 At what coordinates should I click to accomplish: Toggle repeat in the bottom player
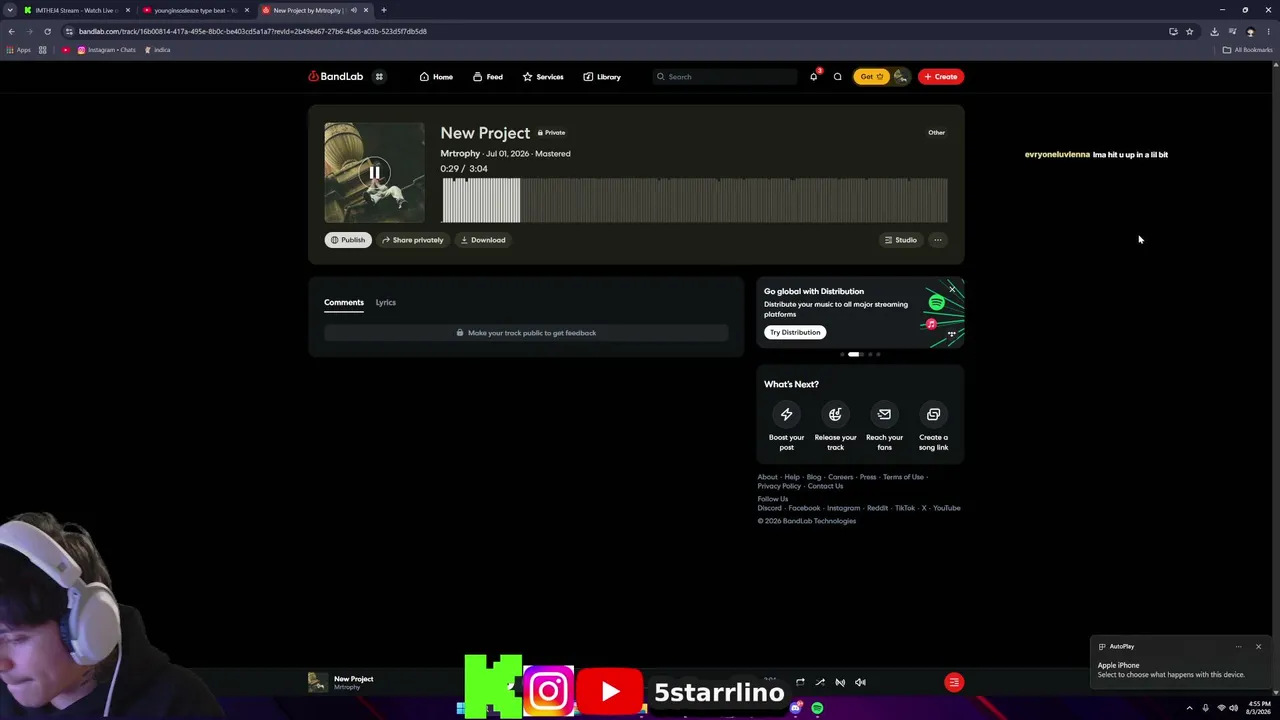tap(800, 682)
